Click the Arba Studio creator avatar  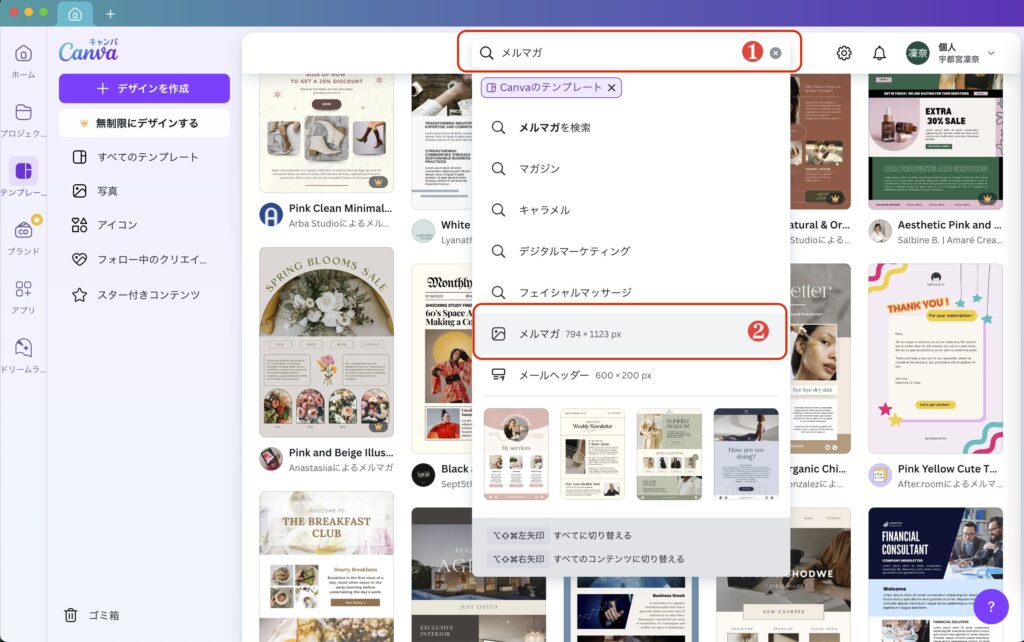pos(271,214)
